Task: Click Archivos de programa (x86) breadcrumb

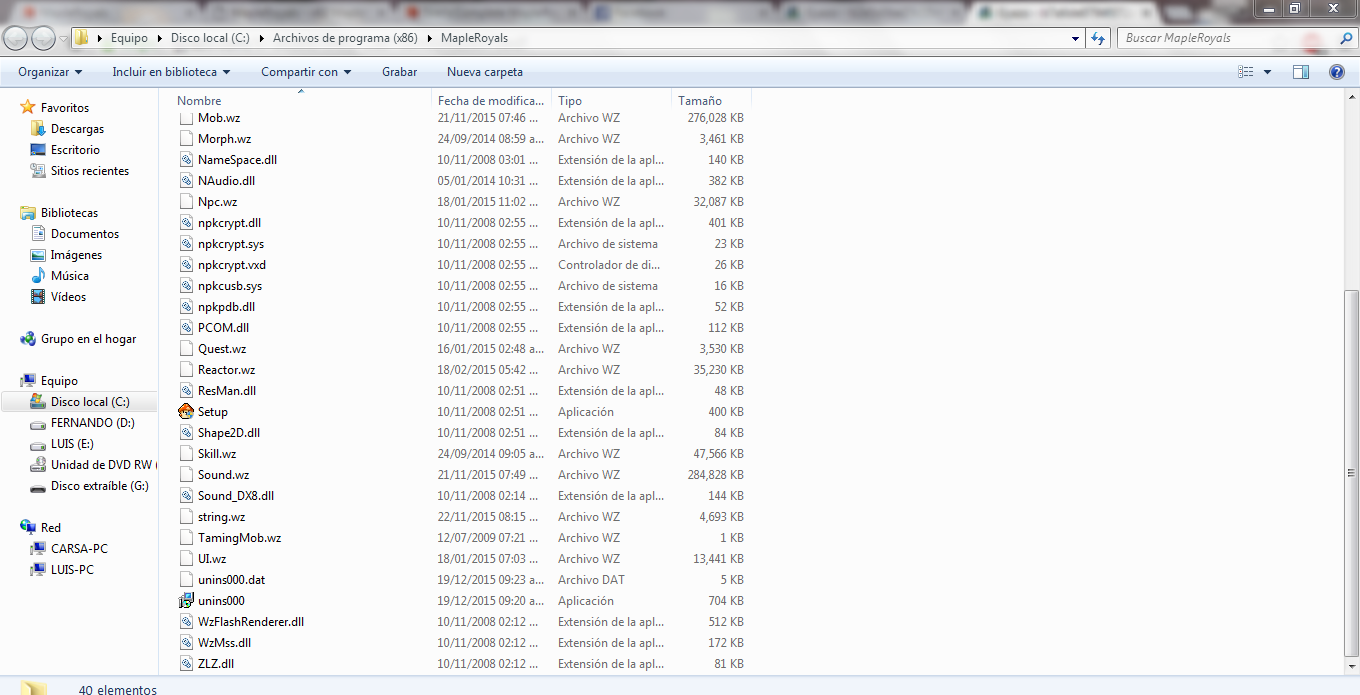Action: [x=345, y=38]
